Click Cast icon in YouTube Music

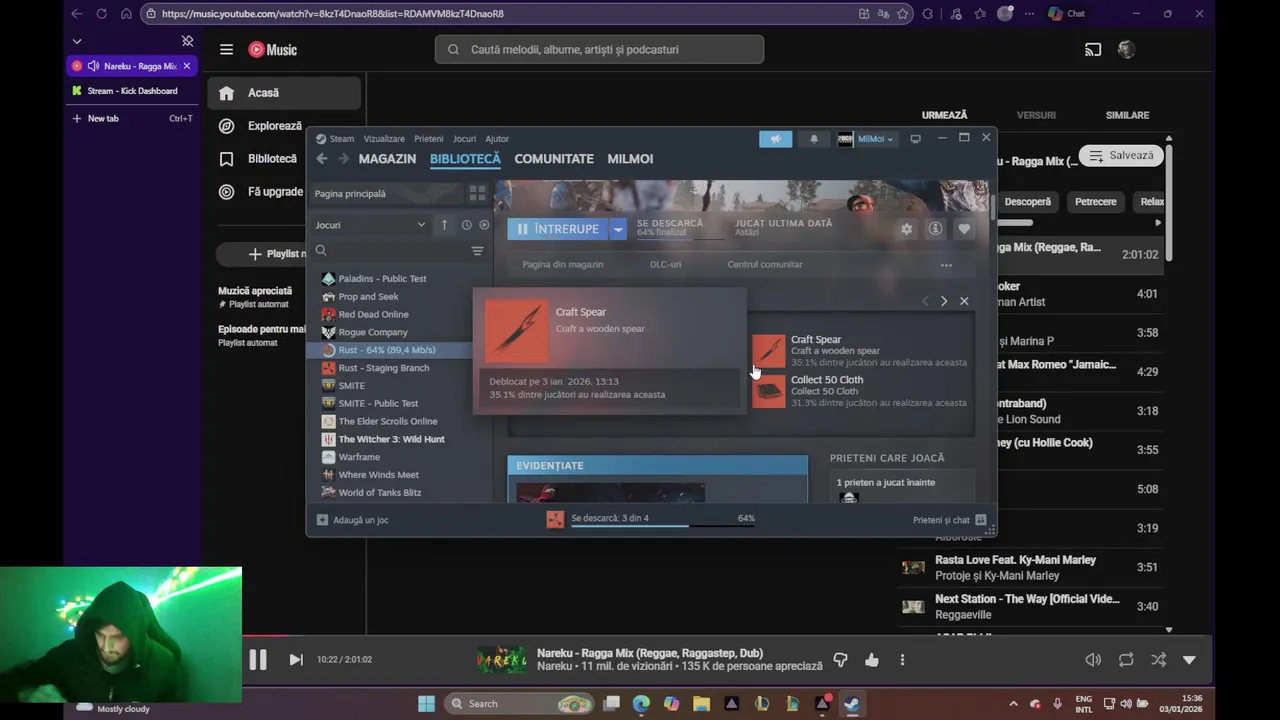tap(1093, 50)
